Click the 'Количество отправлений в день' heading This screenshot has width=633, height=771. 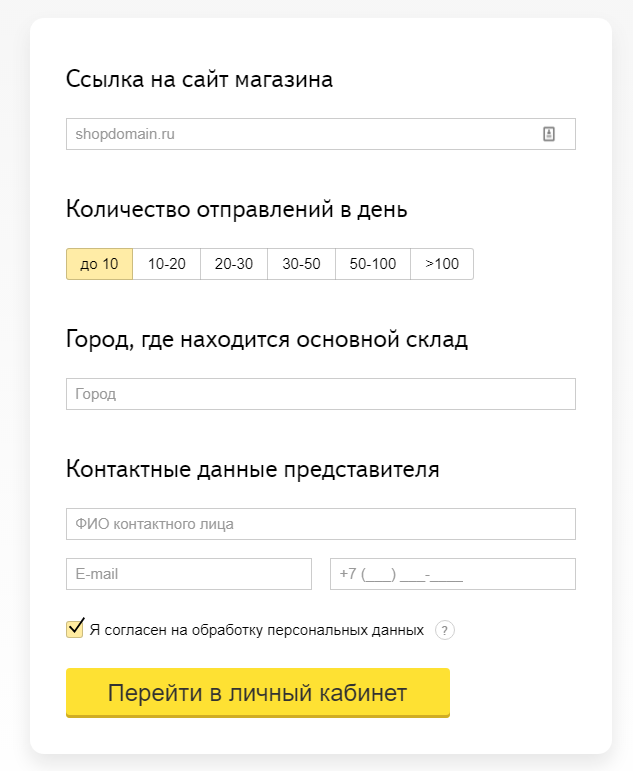click(236, 210)
